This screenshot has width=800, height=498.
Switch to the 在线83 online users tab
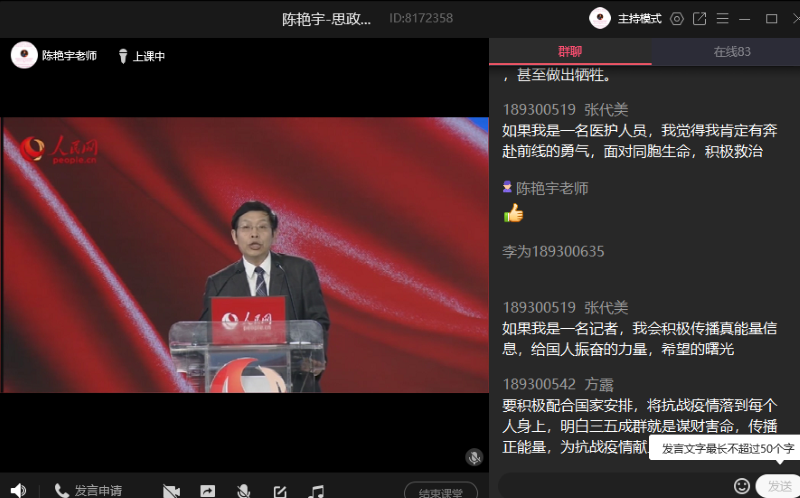tap(731, 51)
